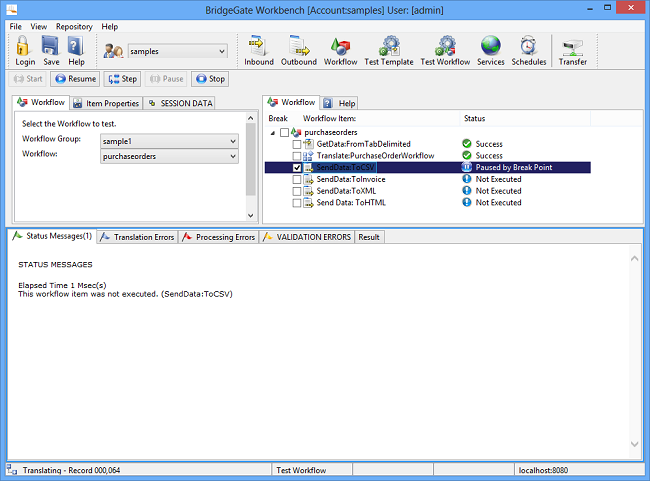Click Not Executed icon for SendData:ToInvoice
This screenshot has height=481, width=650.
(467, 179)
